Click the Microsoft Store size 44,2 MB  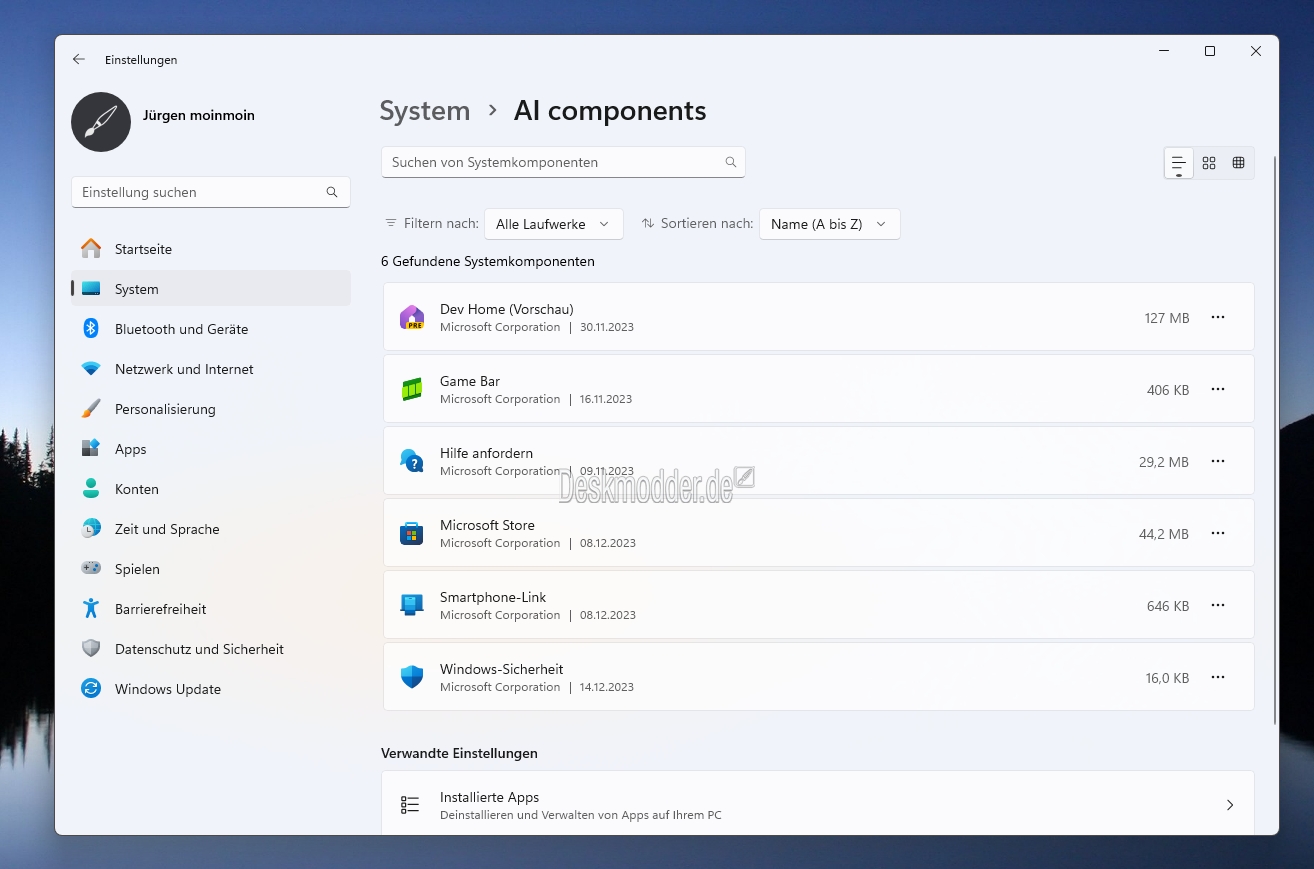(x=1164, y=534)
